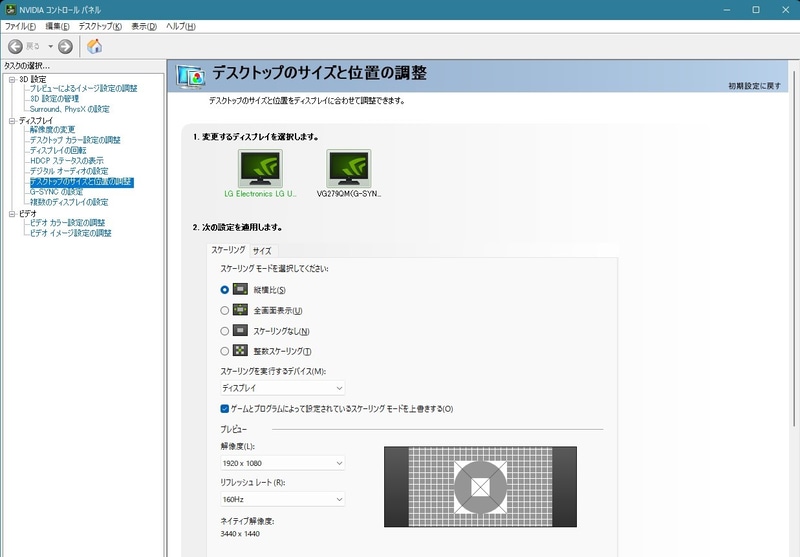Open 解像度の変更 in the tree

pyautogui.click(x=52, y=130)
